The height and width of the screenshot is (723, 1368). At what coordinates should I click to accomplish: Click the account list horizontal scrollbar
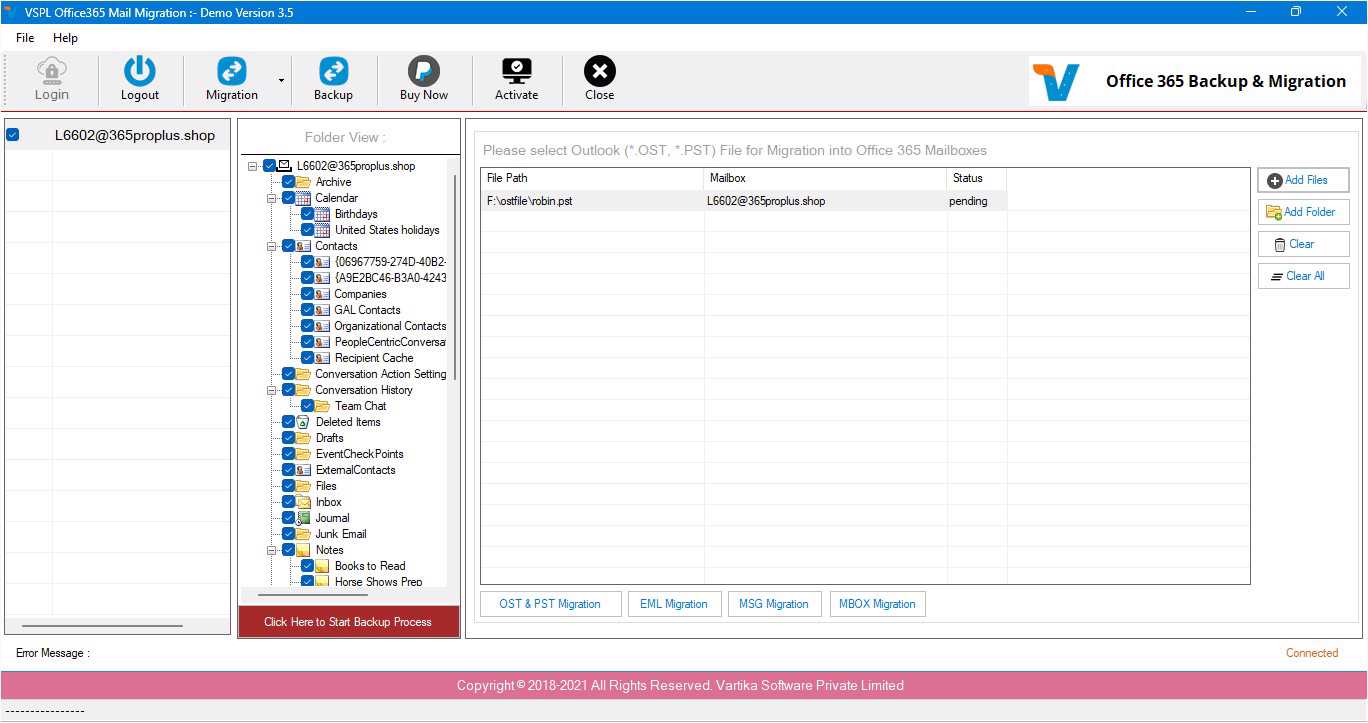(102, 626)
